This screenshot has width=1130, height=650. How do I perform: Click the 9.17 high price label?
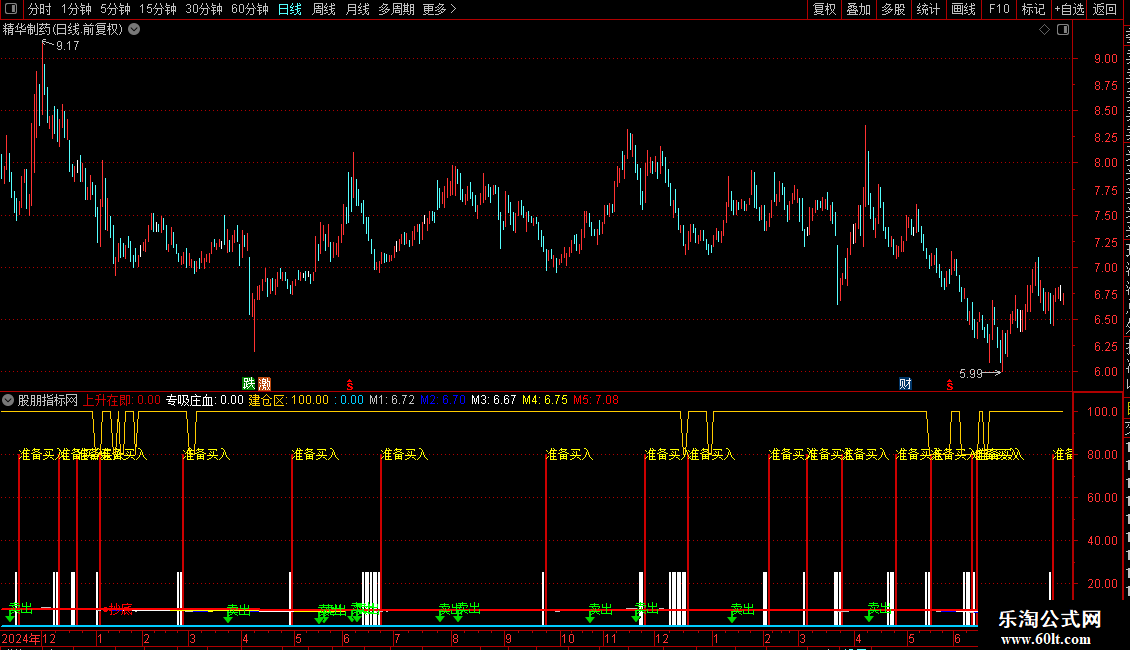click(68, 45)
